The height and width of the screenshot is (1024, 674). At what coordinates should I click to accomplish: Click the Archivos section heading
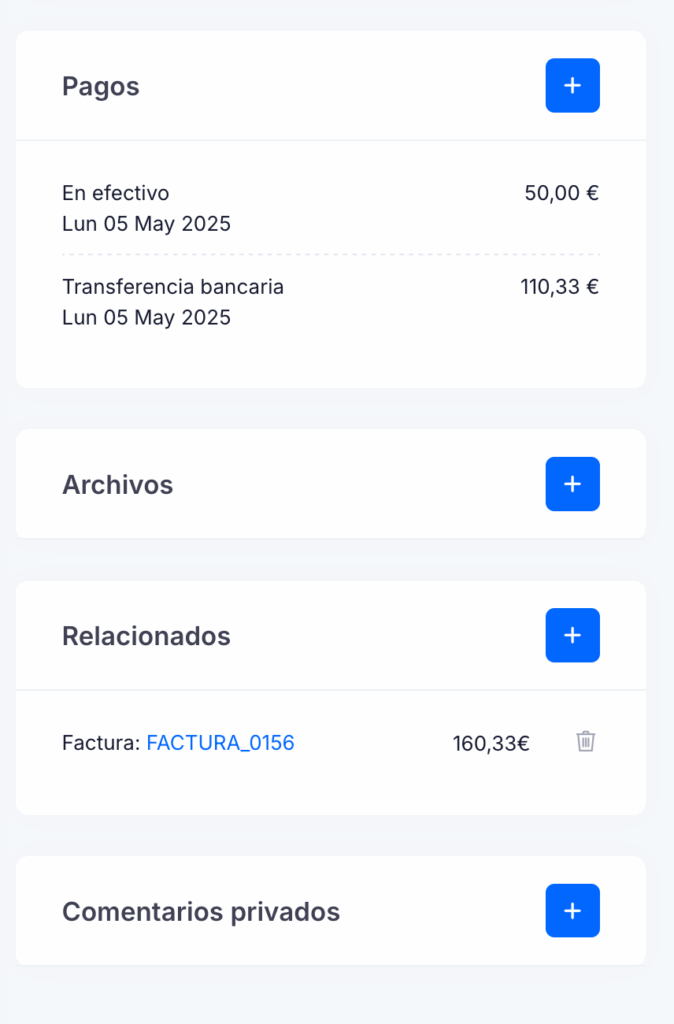[x=118, y=485]
